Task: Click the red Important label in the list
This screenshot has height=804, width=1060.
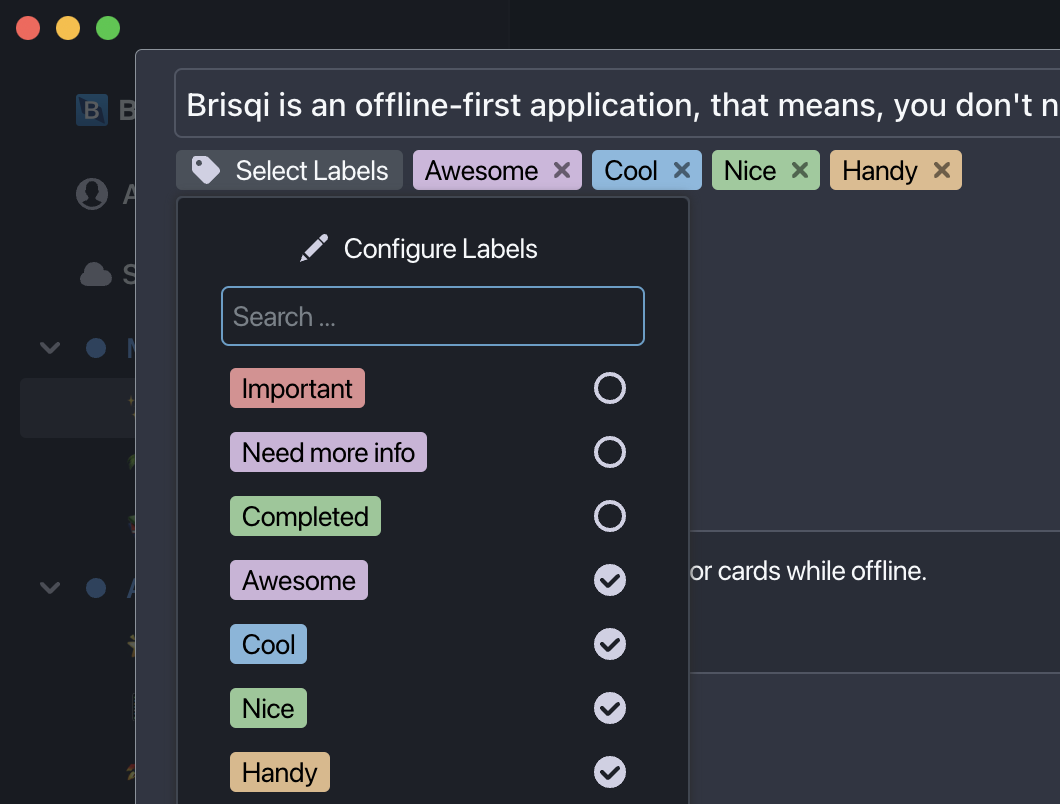Action: tap(297, 388)
